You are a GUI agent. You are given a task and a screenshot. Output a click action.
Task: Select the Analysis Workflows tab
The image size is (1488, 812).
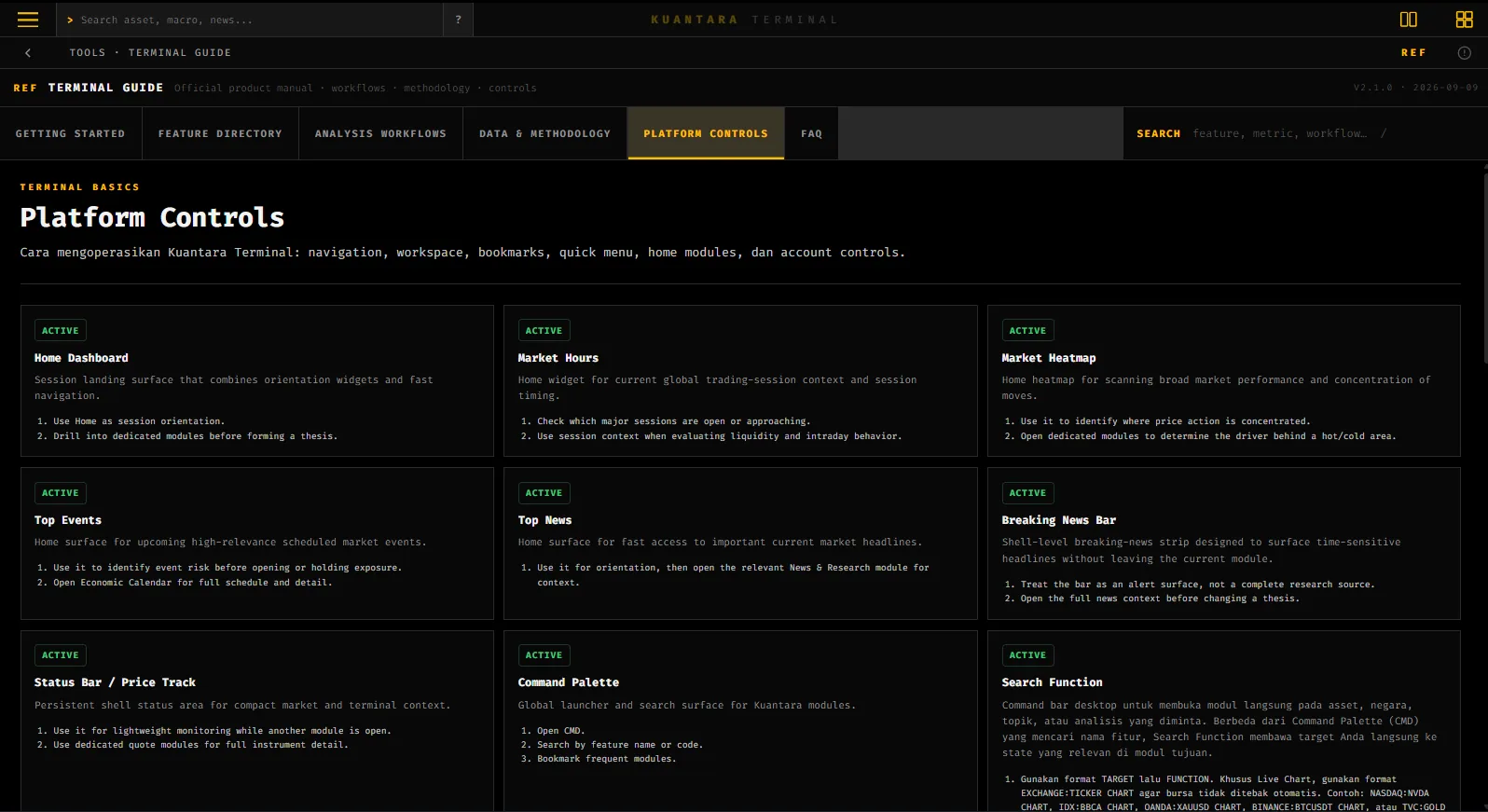click(x=380, y=133)
